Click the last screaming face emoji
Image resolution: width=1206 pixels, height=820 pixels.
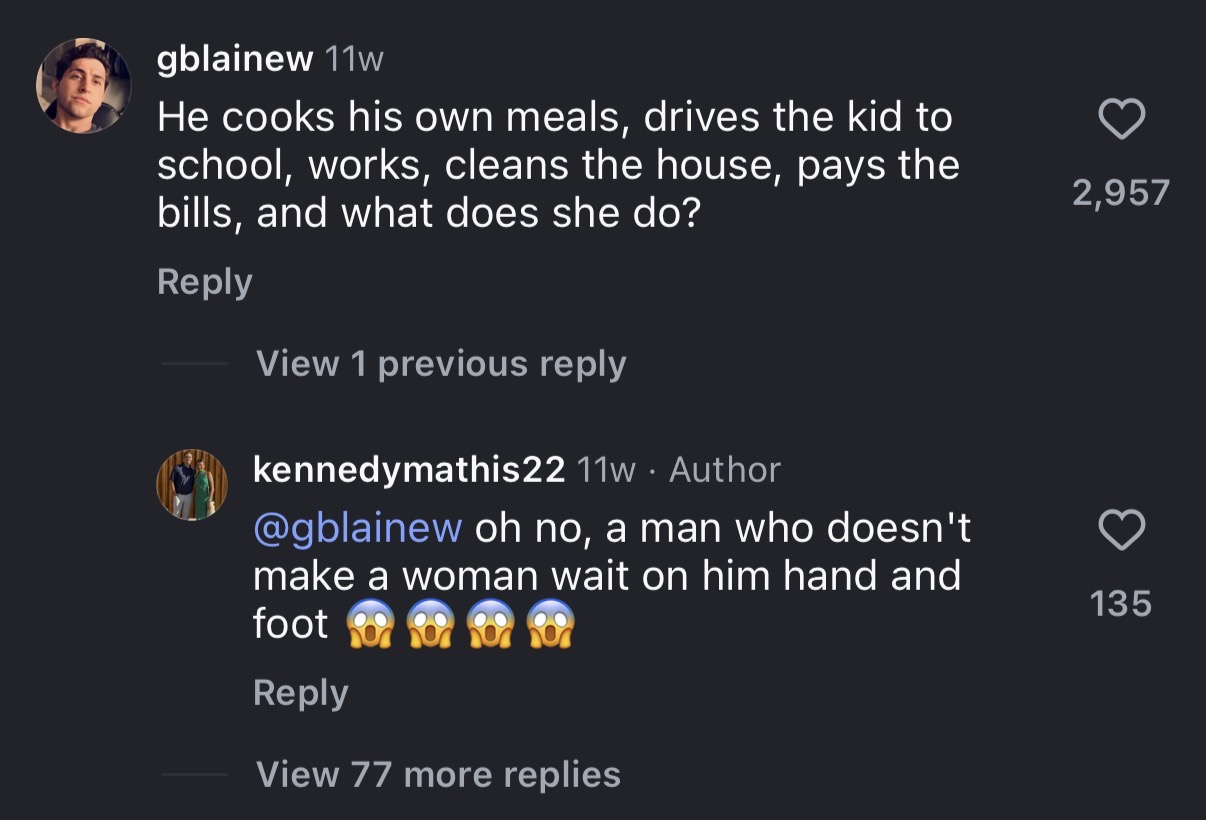coord(551,626)
